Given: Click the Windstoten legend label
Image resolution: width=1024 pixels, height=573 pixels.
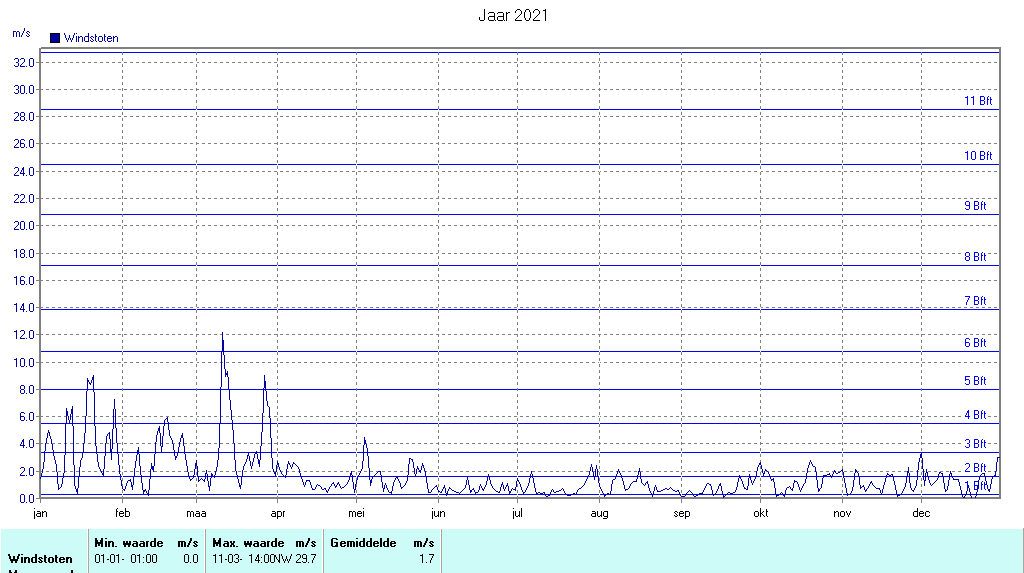Looking at the screenshot, I should [x=91, y=38].
